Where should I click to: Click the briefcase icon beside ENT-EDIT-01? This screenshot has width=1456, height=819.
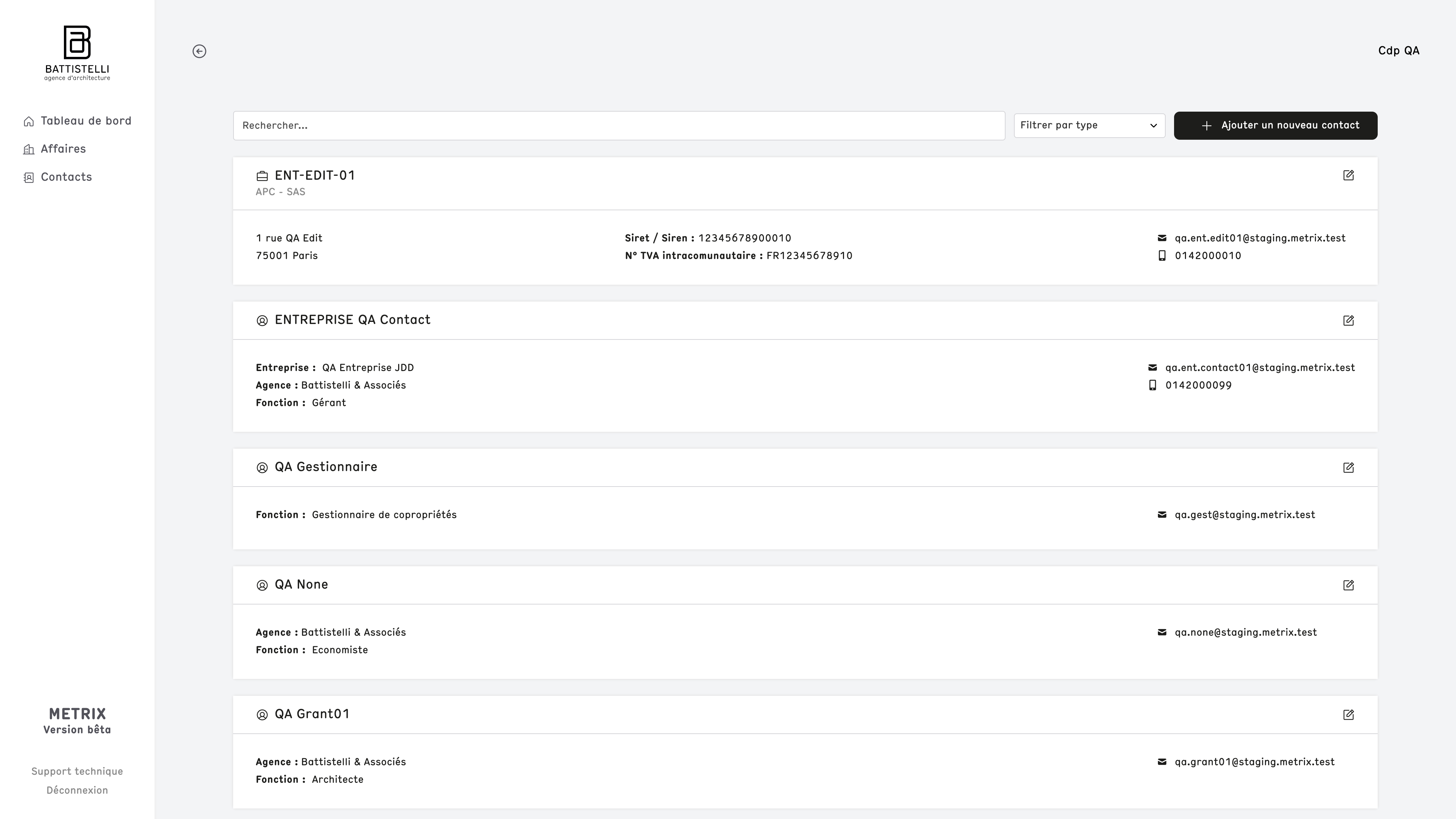click(262, 176)
